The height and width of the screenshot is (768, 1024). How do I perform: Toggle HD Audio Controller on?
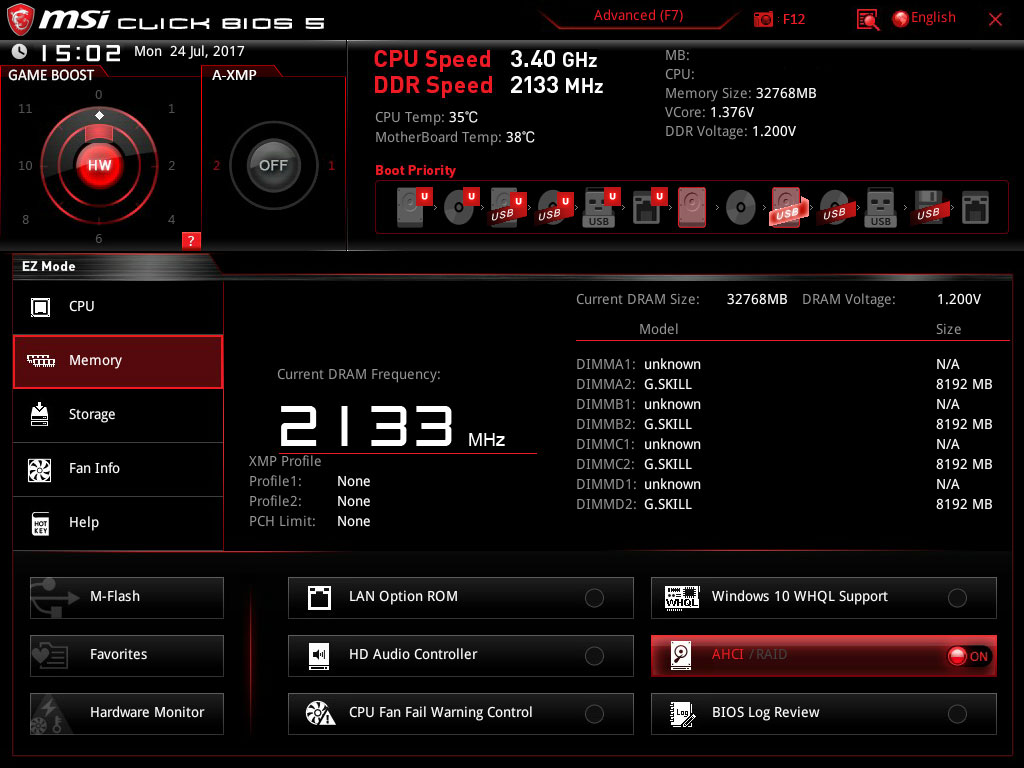pos(594,656)
